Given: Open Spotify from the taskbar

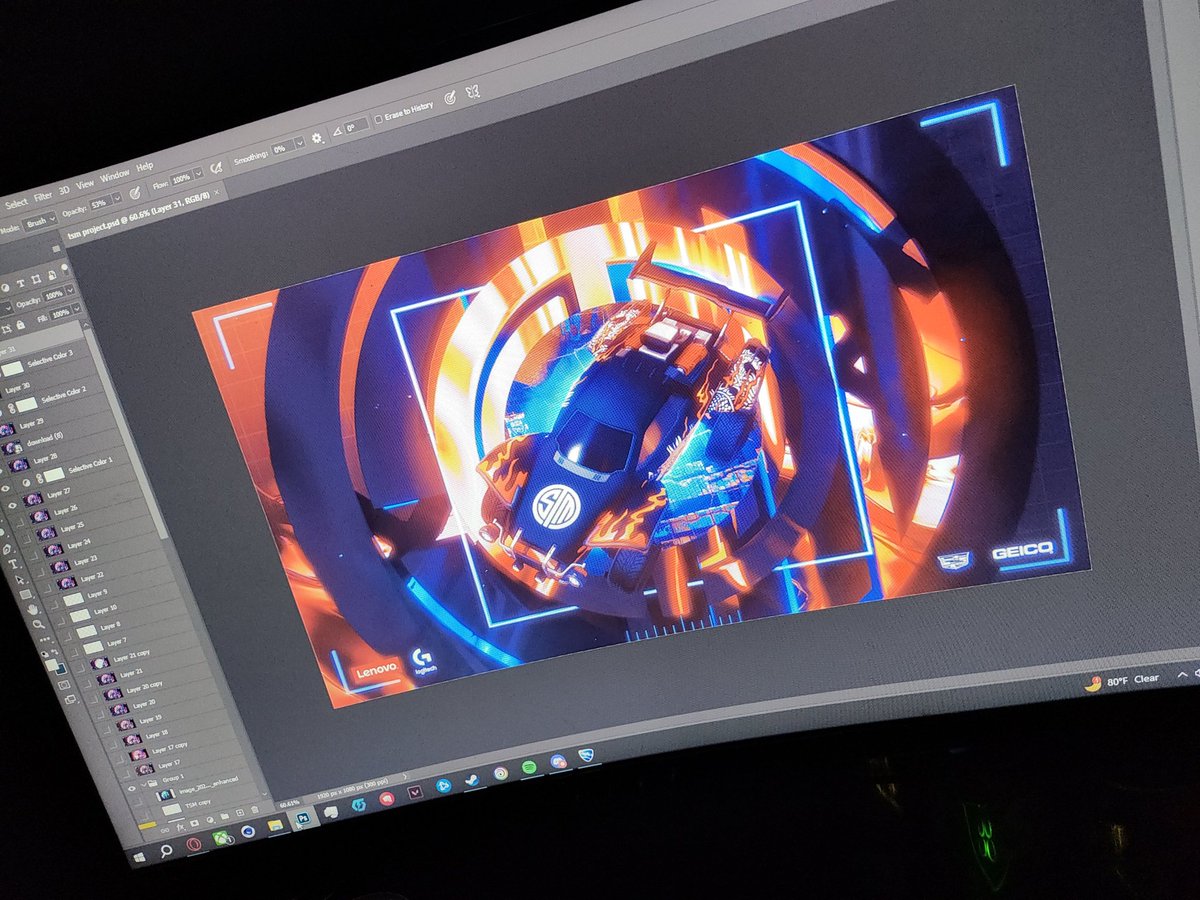Looking at the screenshot, I should click(x=529, y=767).
